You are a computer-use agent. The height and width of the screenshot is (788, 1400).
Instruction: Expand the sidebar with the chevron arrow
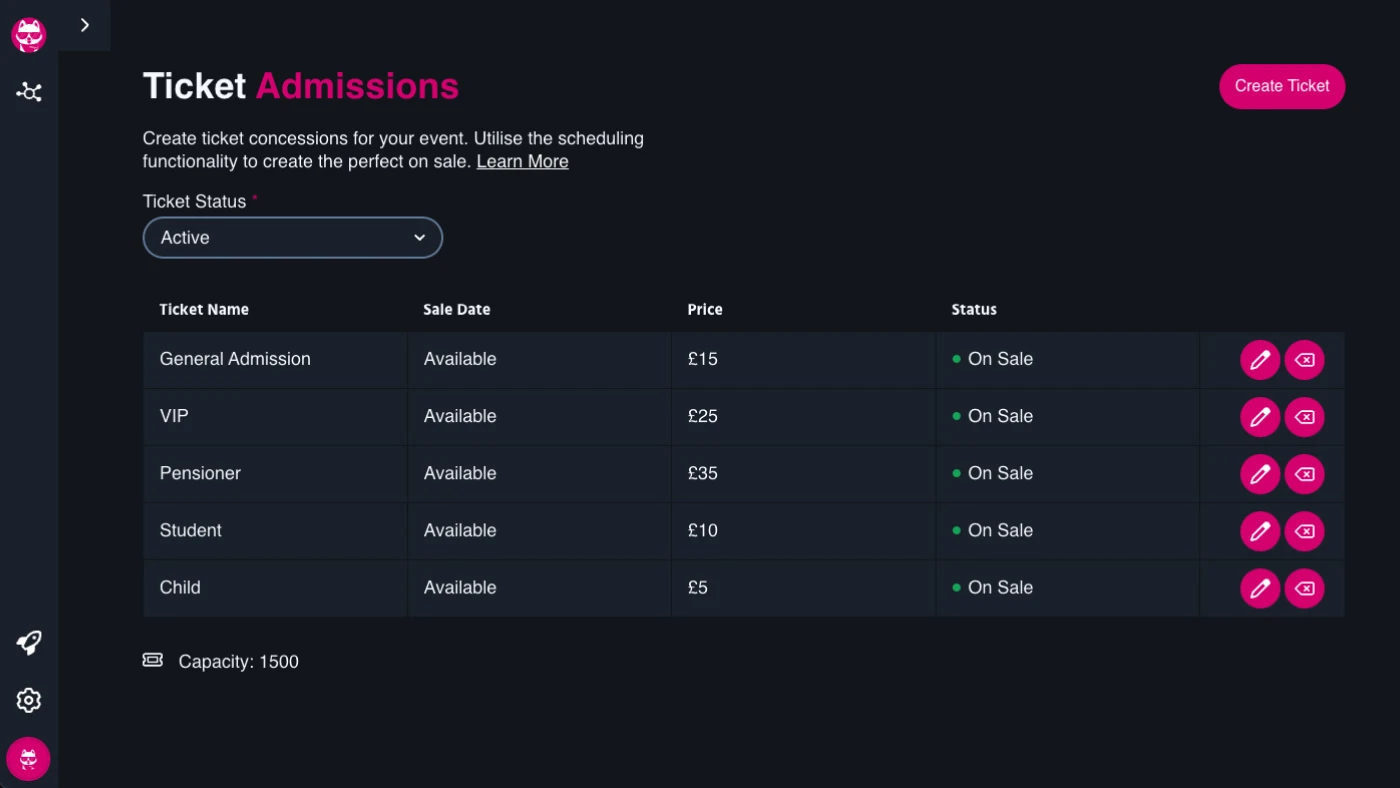coord(85,25)
